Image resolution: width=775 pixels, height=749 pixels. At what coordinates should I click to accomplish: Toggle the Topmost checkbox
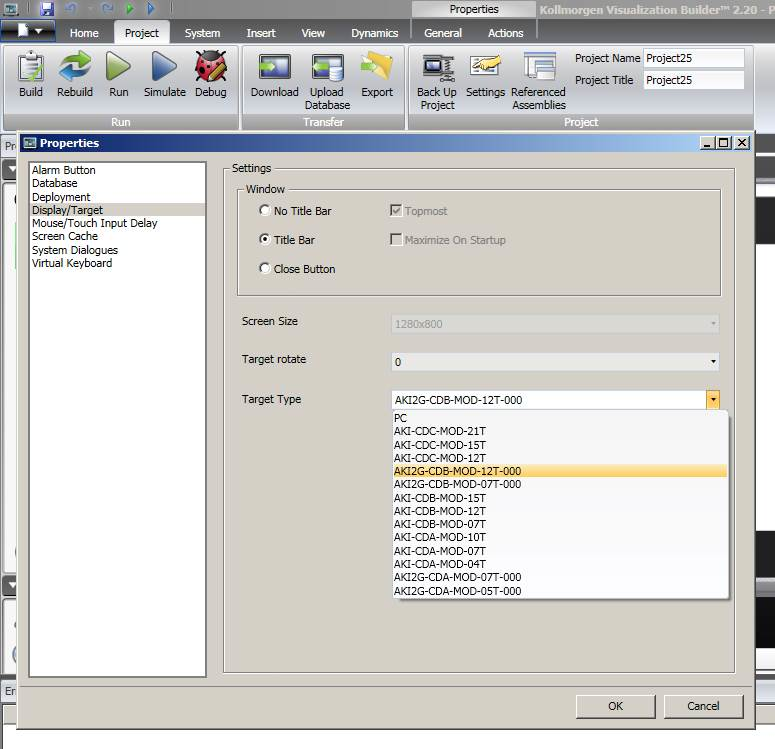396,211
